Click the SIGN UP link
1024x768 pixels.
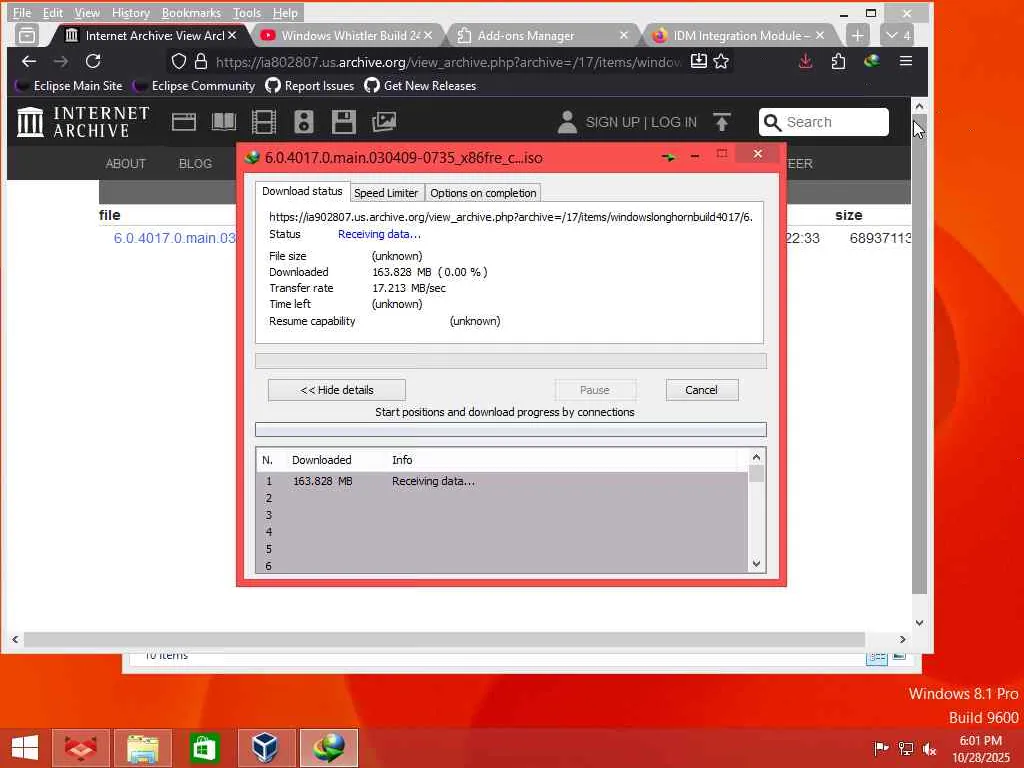[613, 122]
